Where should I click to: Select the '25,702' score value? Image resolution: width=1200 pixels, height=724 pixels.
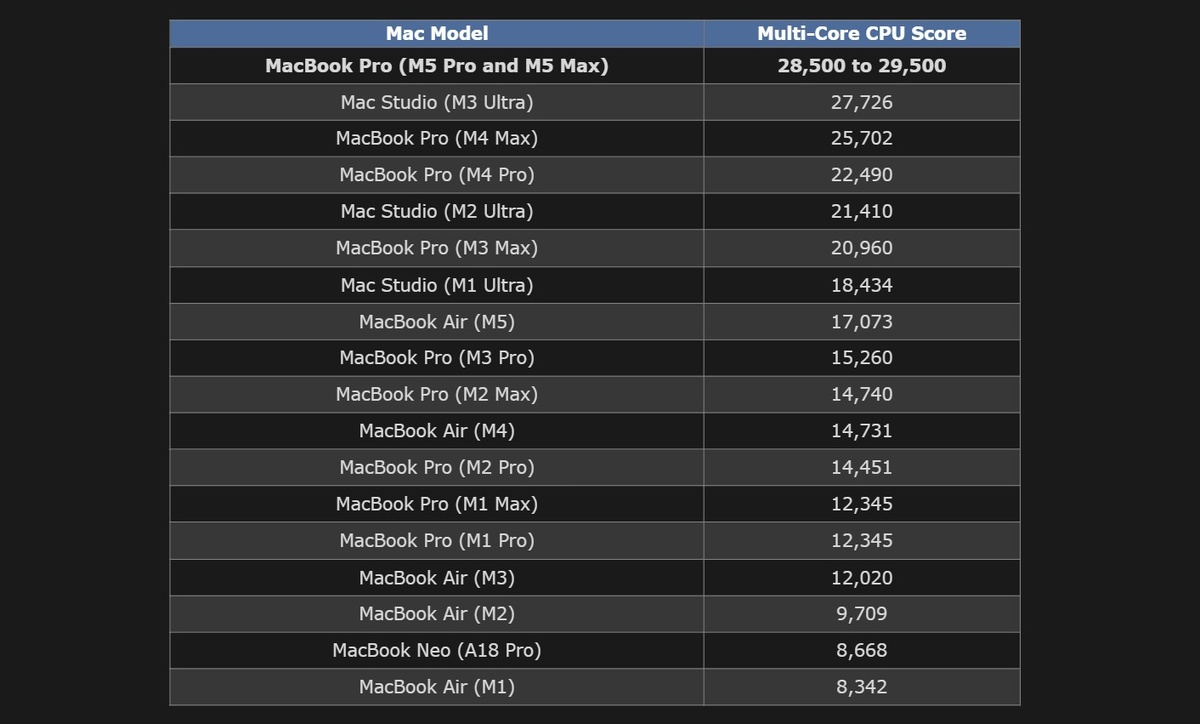(x=862, y=138)
